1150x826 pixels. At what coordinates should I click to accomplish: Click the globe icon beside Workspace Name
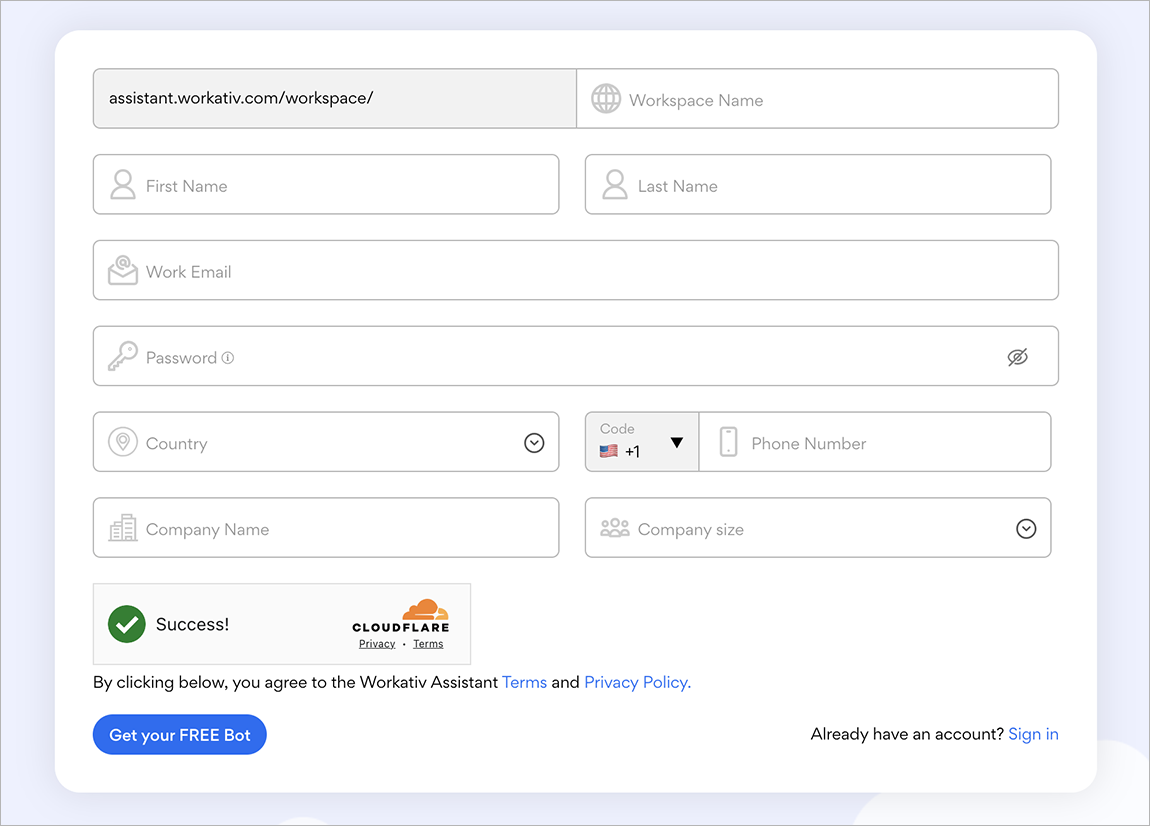606,99
